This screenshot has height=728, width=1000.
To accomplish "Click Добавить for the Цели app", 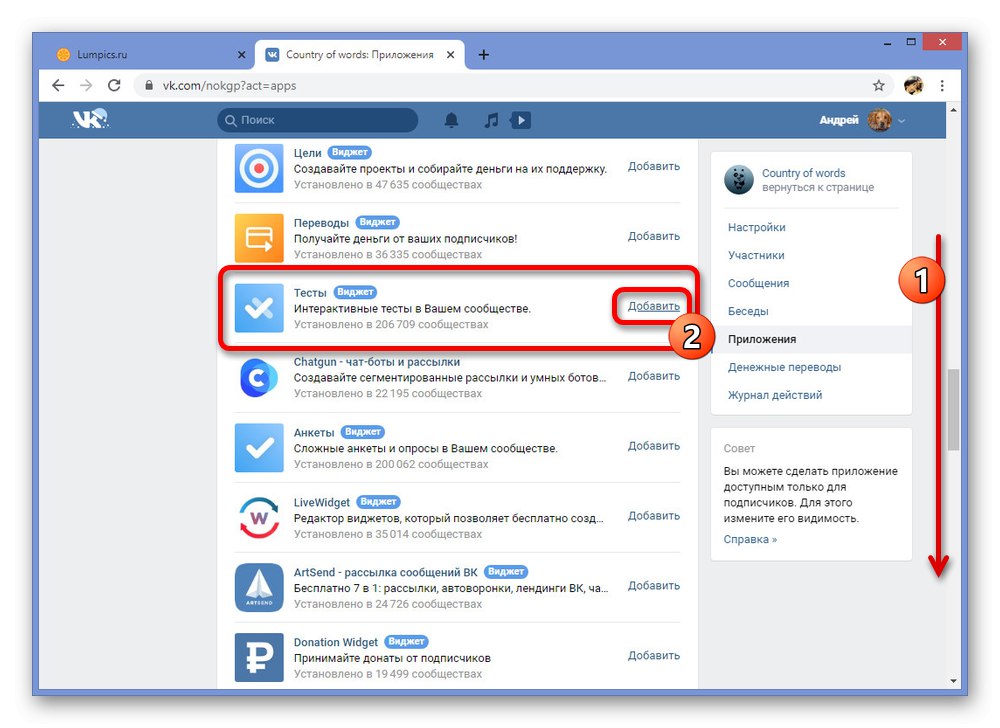I will 654,166.
